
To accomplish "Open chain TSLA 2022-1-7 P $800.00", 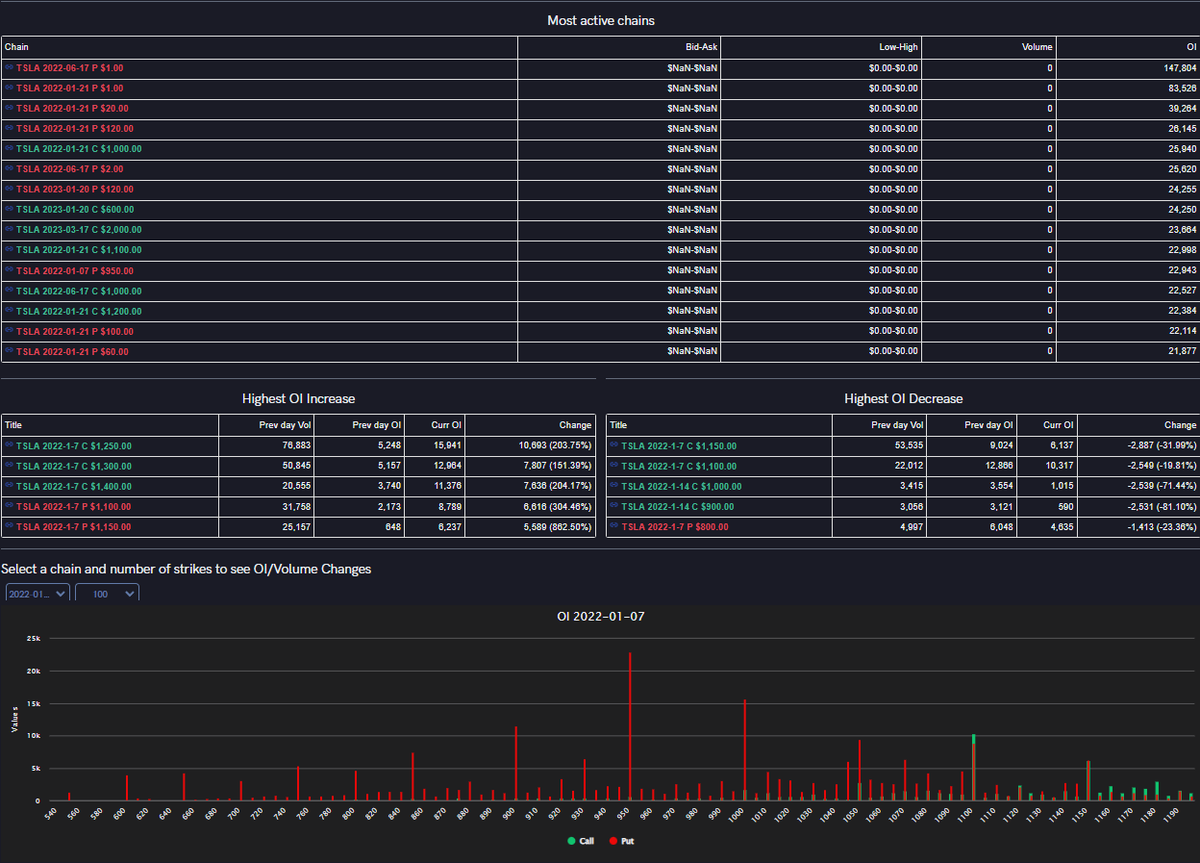I will click(674, 527).
